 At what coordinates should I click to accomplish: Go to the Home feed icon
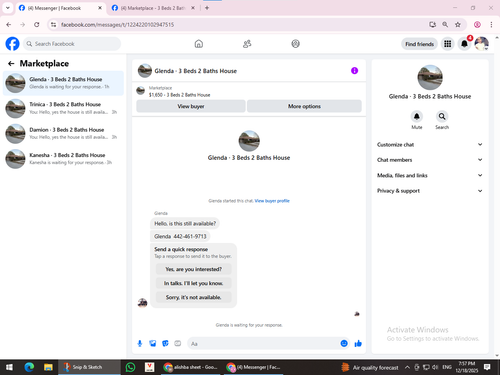[x=199, y=44]
